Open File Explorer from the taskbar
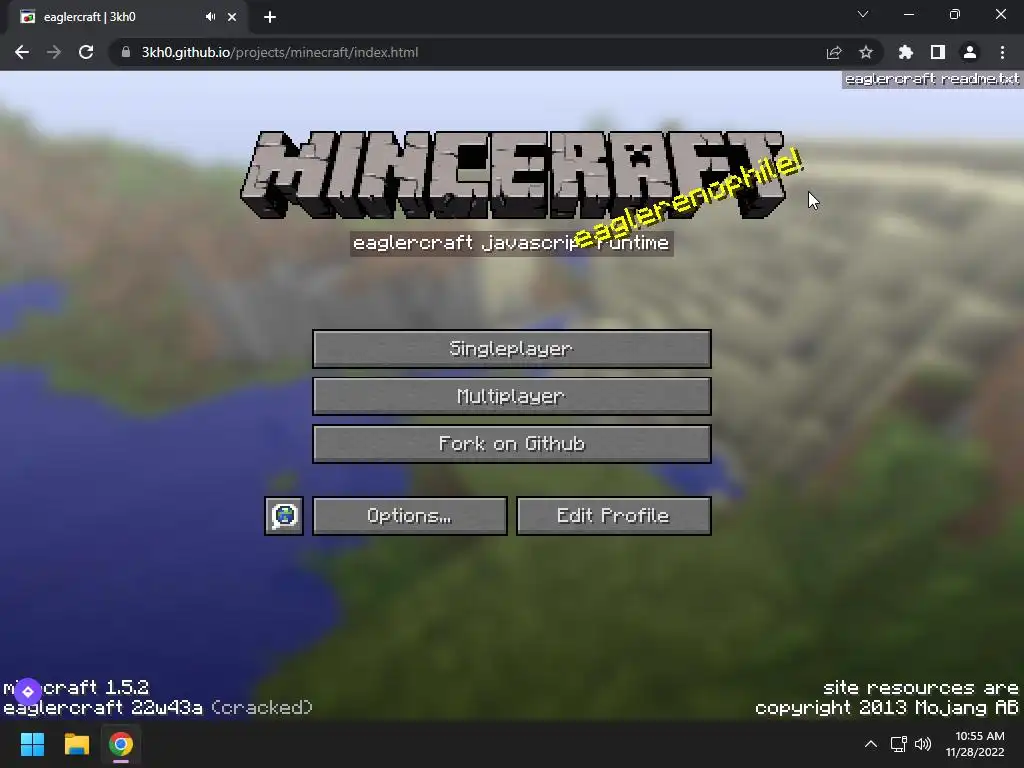The width and height of the screenshot is (1024, 768). click(76, 744)
